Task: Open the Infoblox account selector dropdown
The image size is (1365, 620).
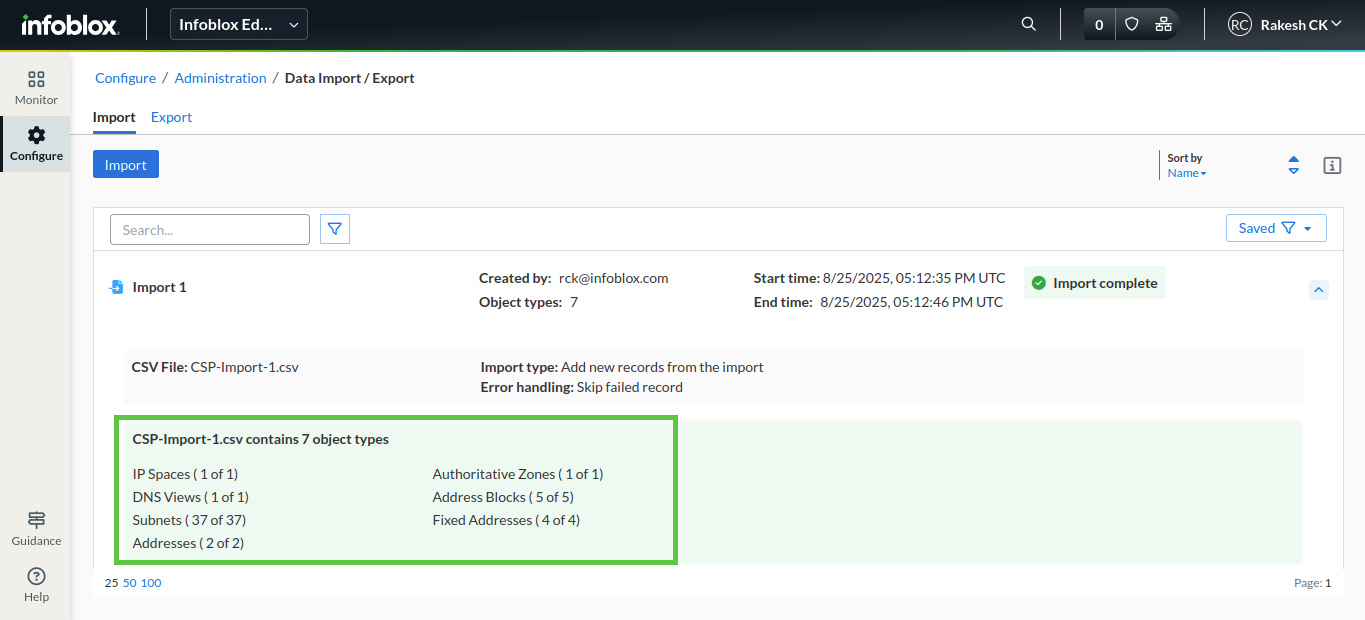Action: point(239,25)
